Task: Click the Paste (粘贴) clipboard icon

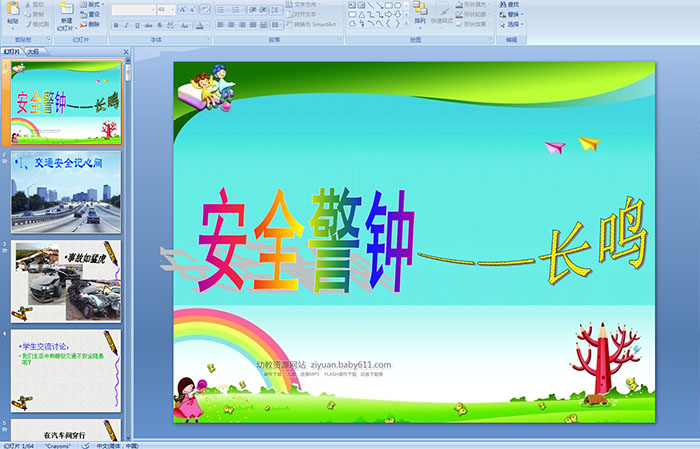Action: (13, 9)
